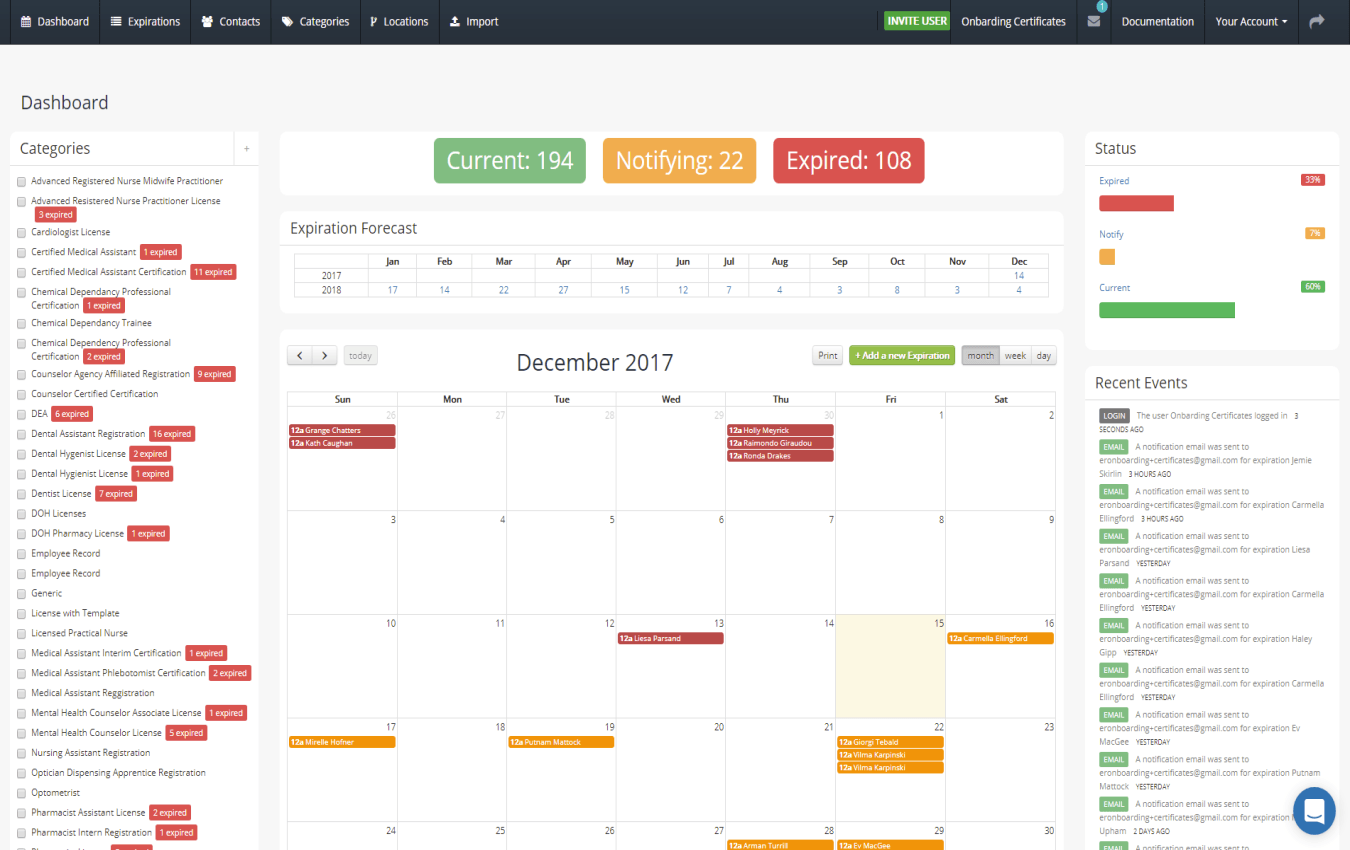The width and height of the screenshot is (1350, 850).
Task: Click the Invite User button
Action: click(x=916, y=21)
